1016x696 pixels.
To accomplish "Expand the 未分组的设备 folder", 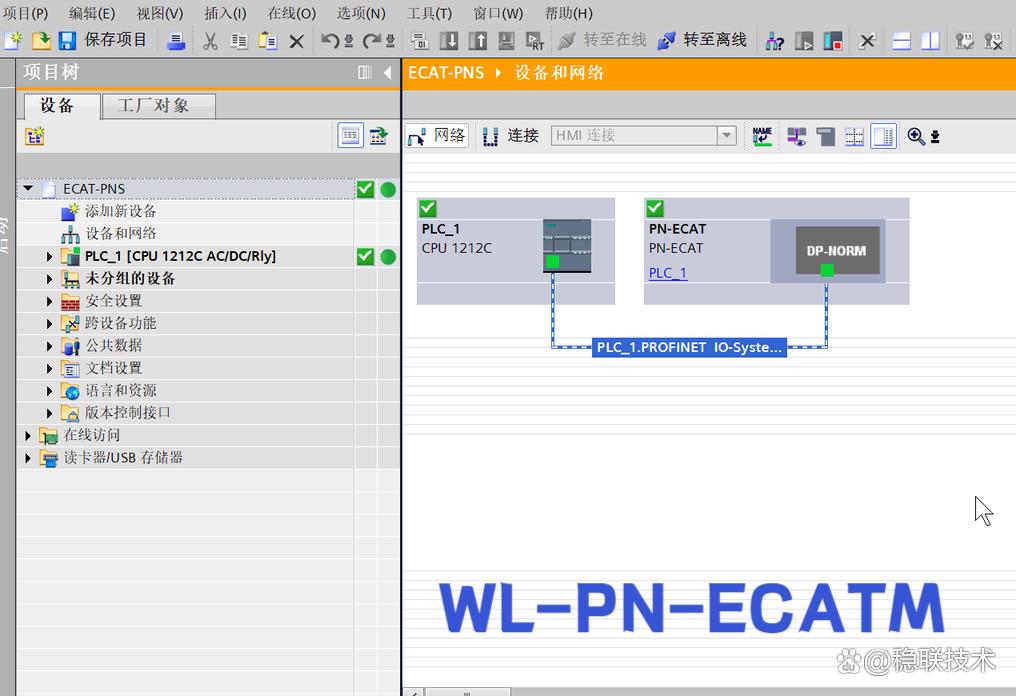I will (x=49, y=279).
